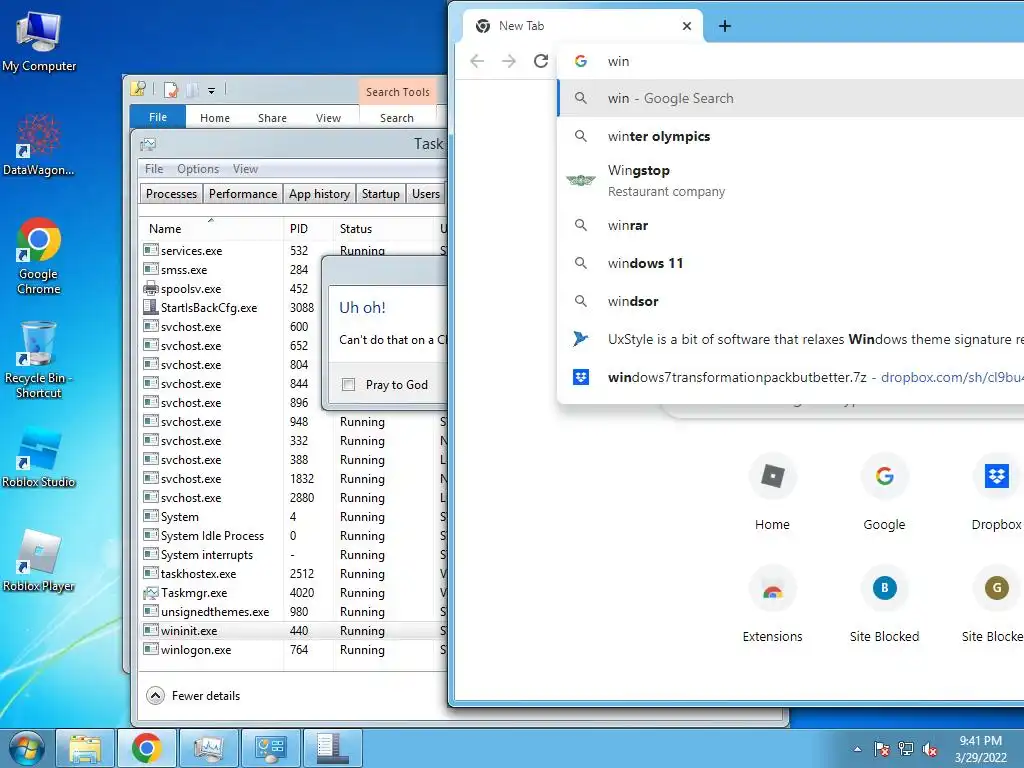Sort processes by Status column header
Viewport: 1024px width, 768px height.
click(x=385, y=229)
